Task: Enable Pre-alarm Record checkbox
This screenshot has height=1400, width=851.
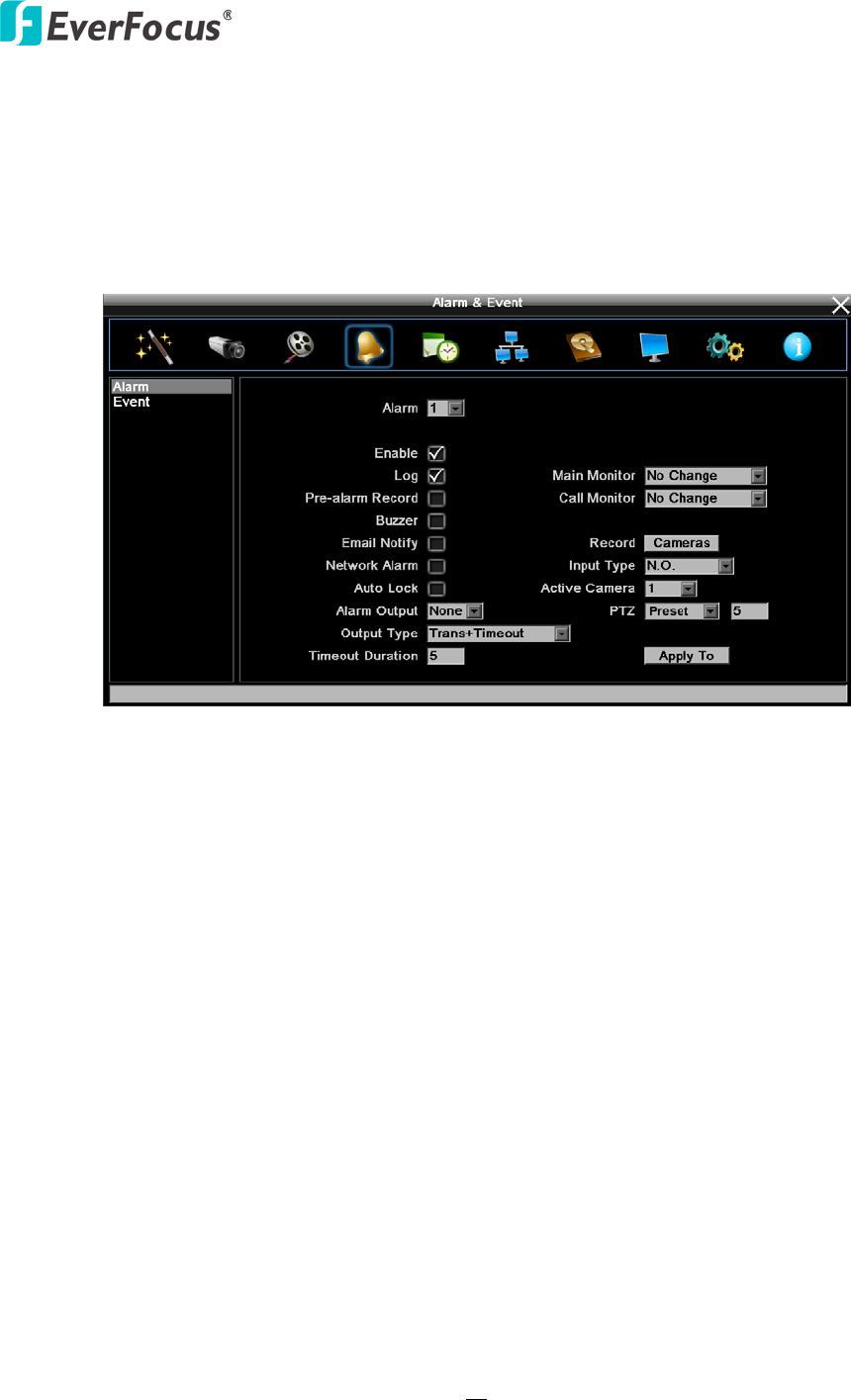Action: coord(436,499)
